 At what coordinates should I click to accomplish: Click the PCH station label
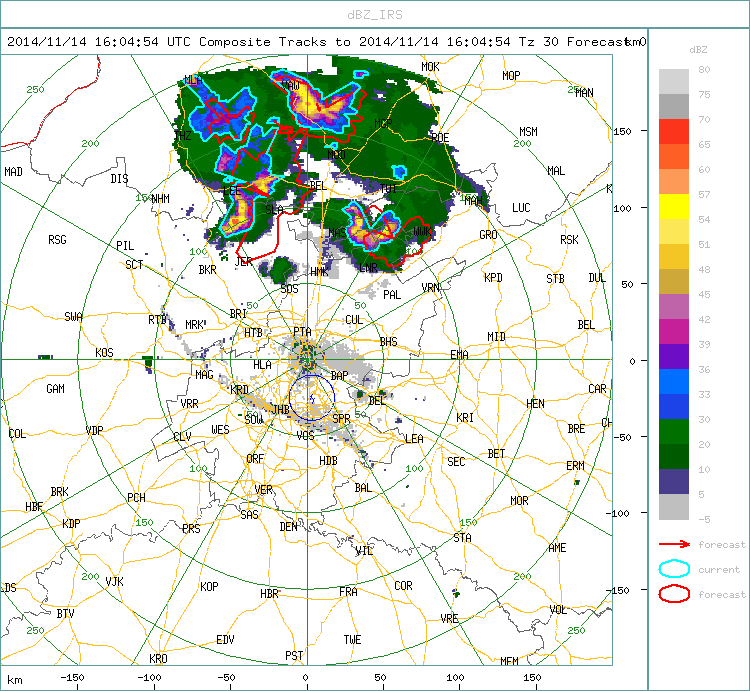136,497
